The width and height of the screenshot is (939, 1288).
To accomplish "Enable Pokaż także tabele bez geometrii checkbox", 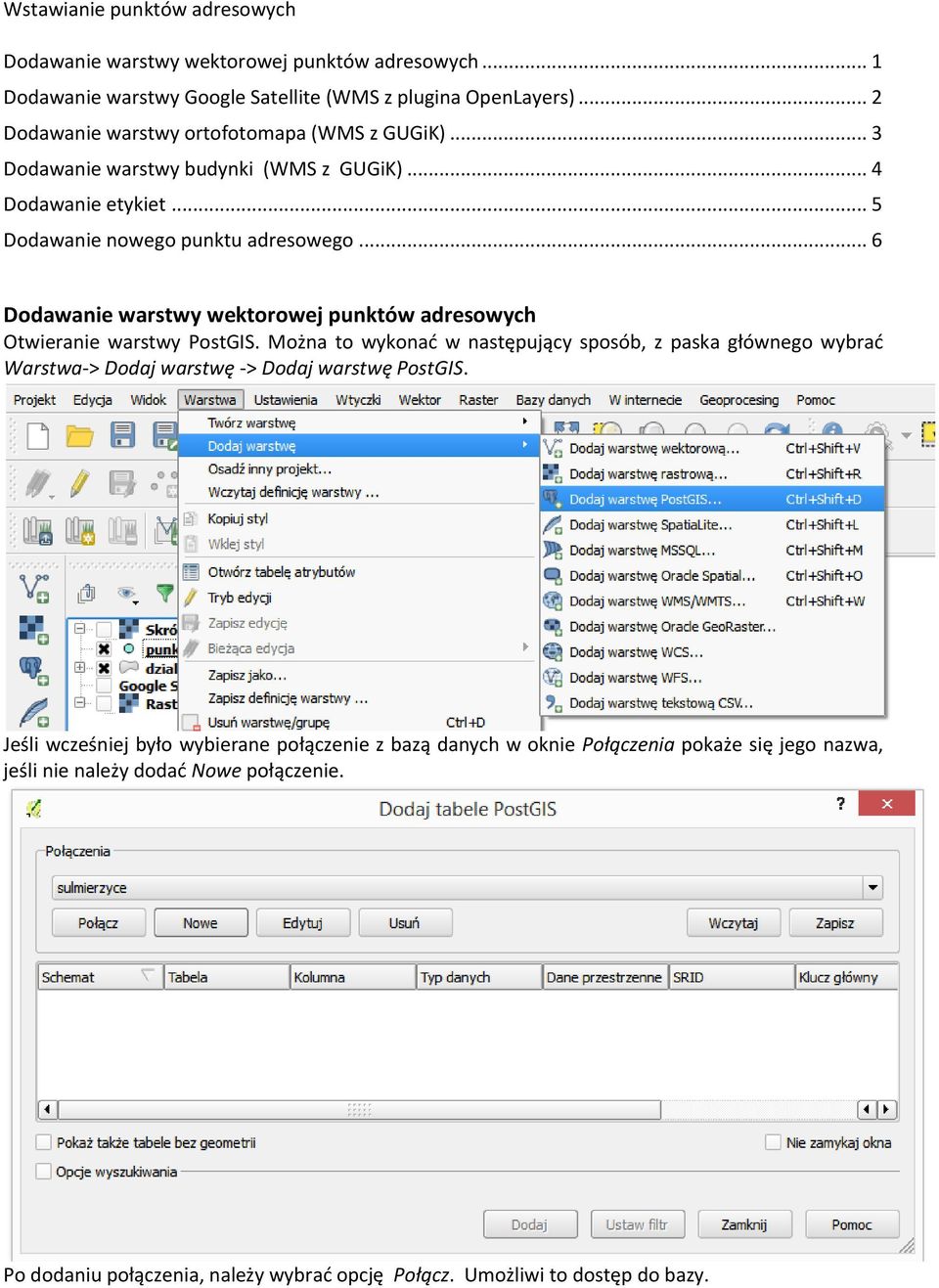I will 43,1142.
